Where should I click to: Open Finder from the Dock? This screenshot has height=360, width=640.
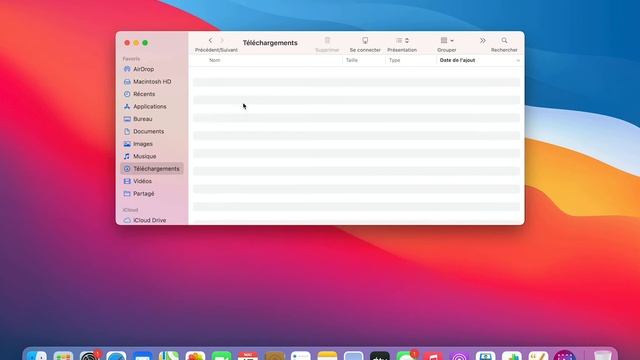(37, 356)
